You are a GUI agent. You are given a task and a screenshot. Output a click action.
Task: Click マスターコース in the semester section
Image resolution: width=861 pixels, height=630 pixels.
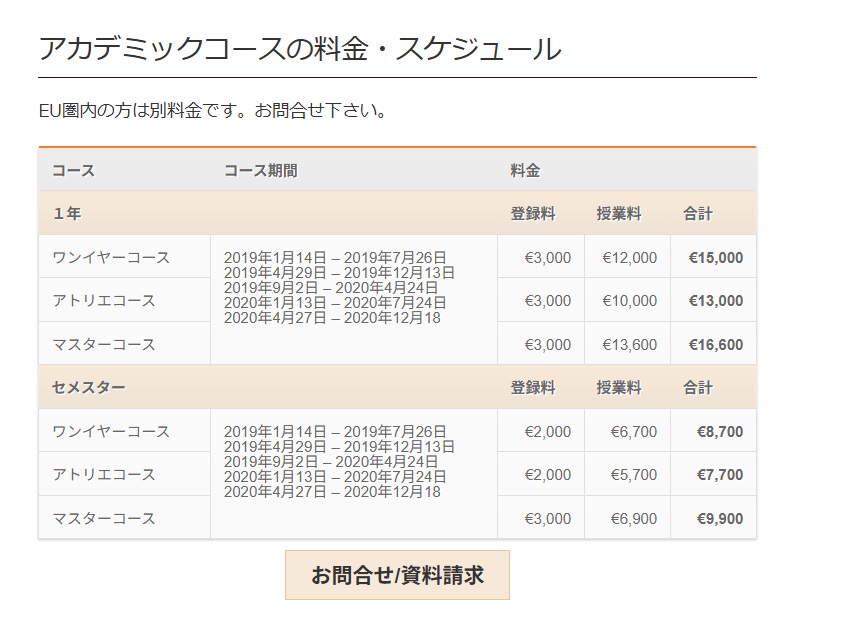pos(104,518)
